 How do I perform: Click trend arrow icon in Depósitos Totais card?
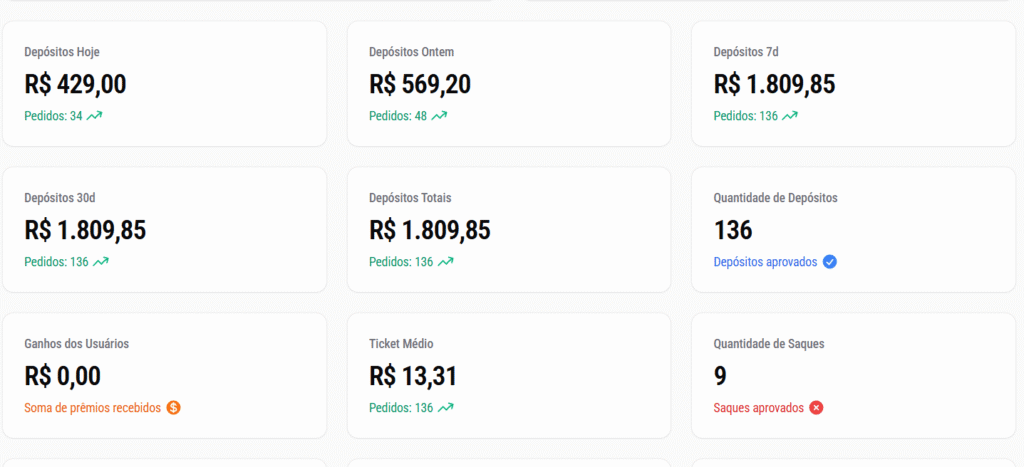(446, 262)
